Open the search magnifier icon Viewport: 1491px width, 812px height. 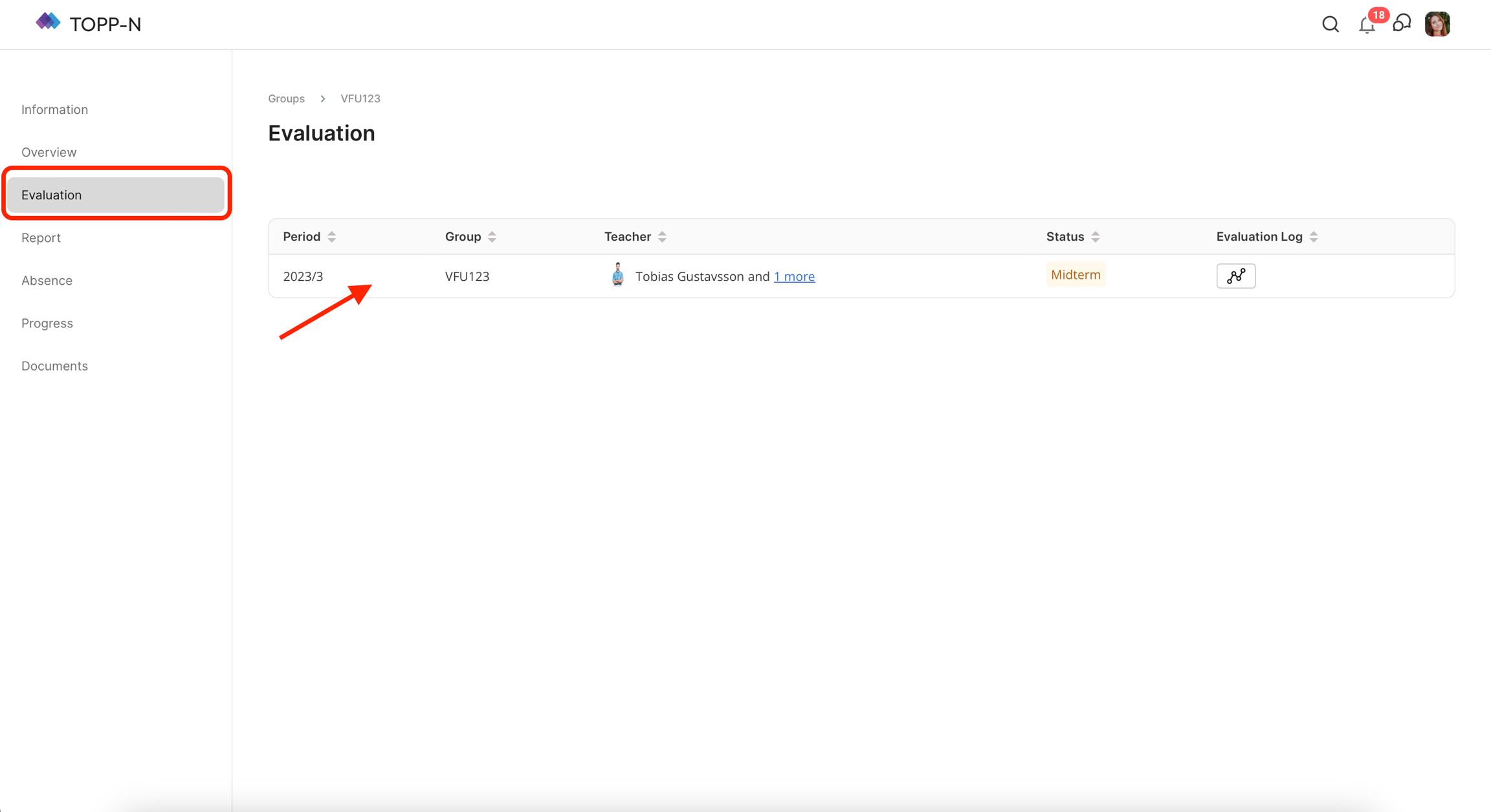pos(1330,25)
